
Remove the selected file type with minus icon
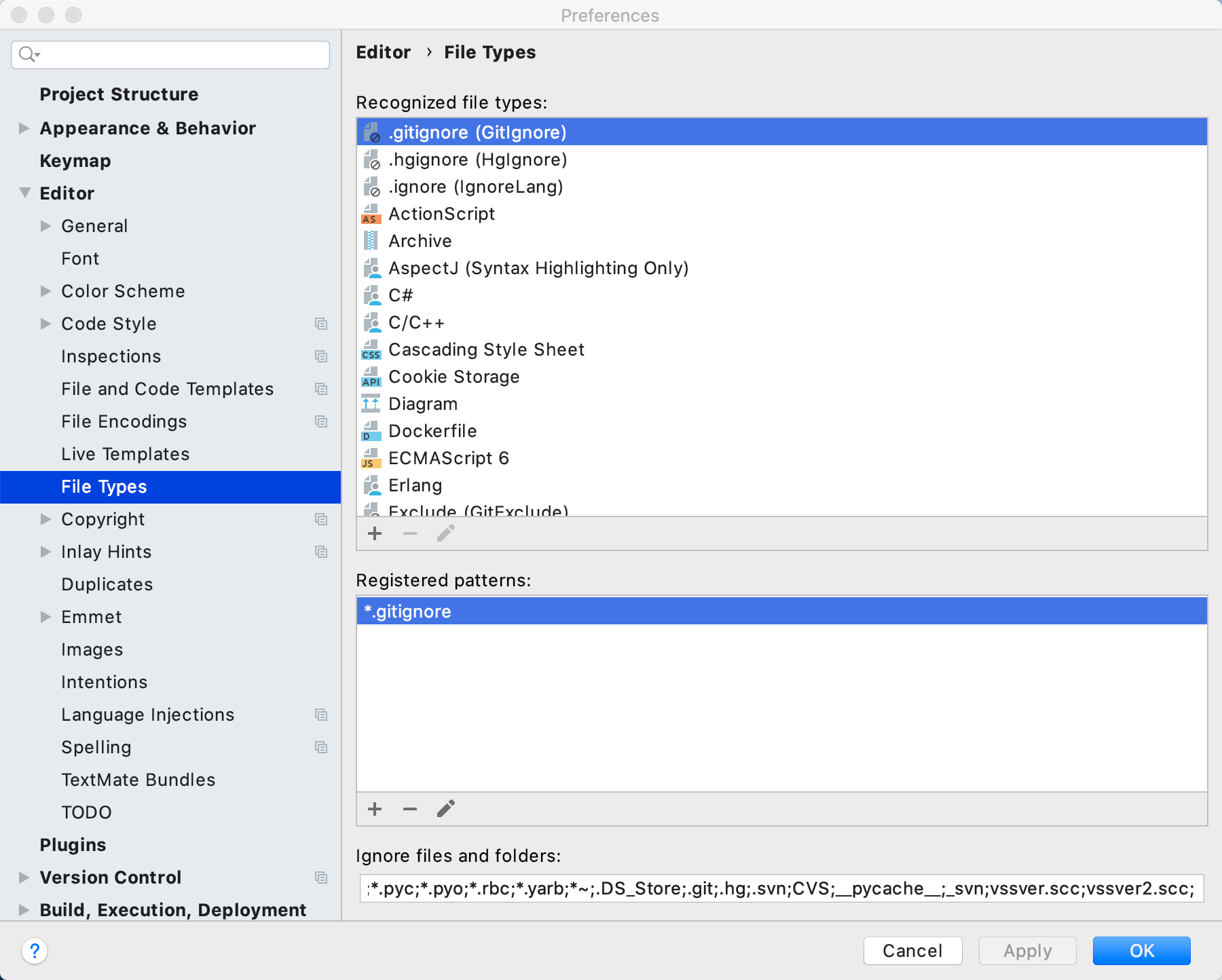click(x=410, y=533)
